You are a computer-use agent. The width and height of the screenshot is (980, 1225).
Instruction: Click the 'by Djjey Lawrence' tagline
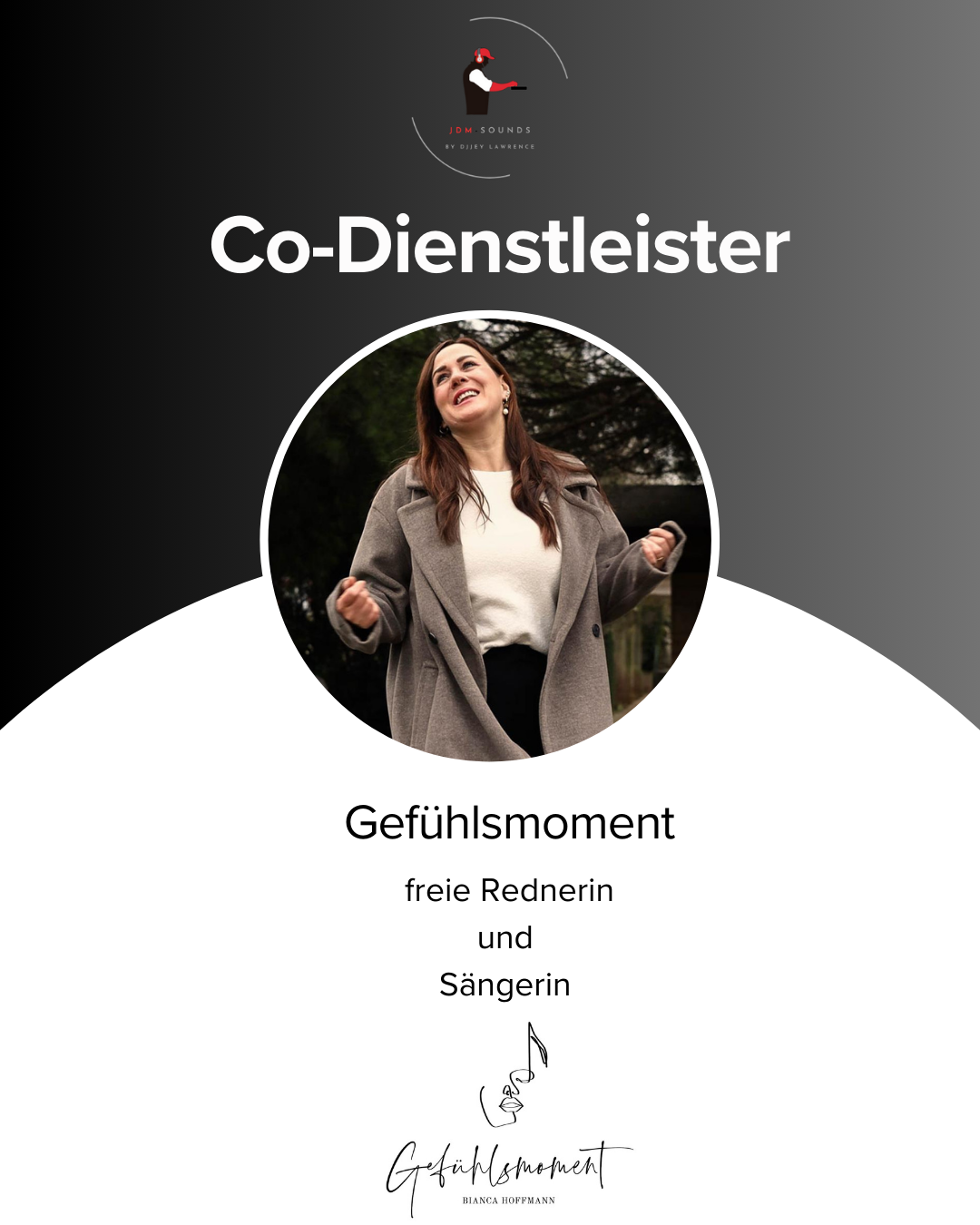click(490, 146)
